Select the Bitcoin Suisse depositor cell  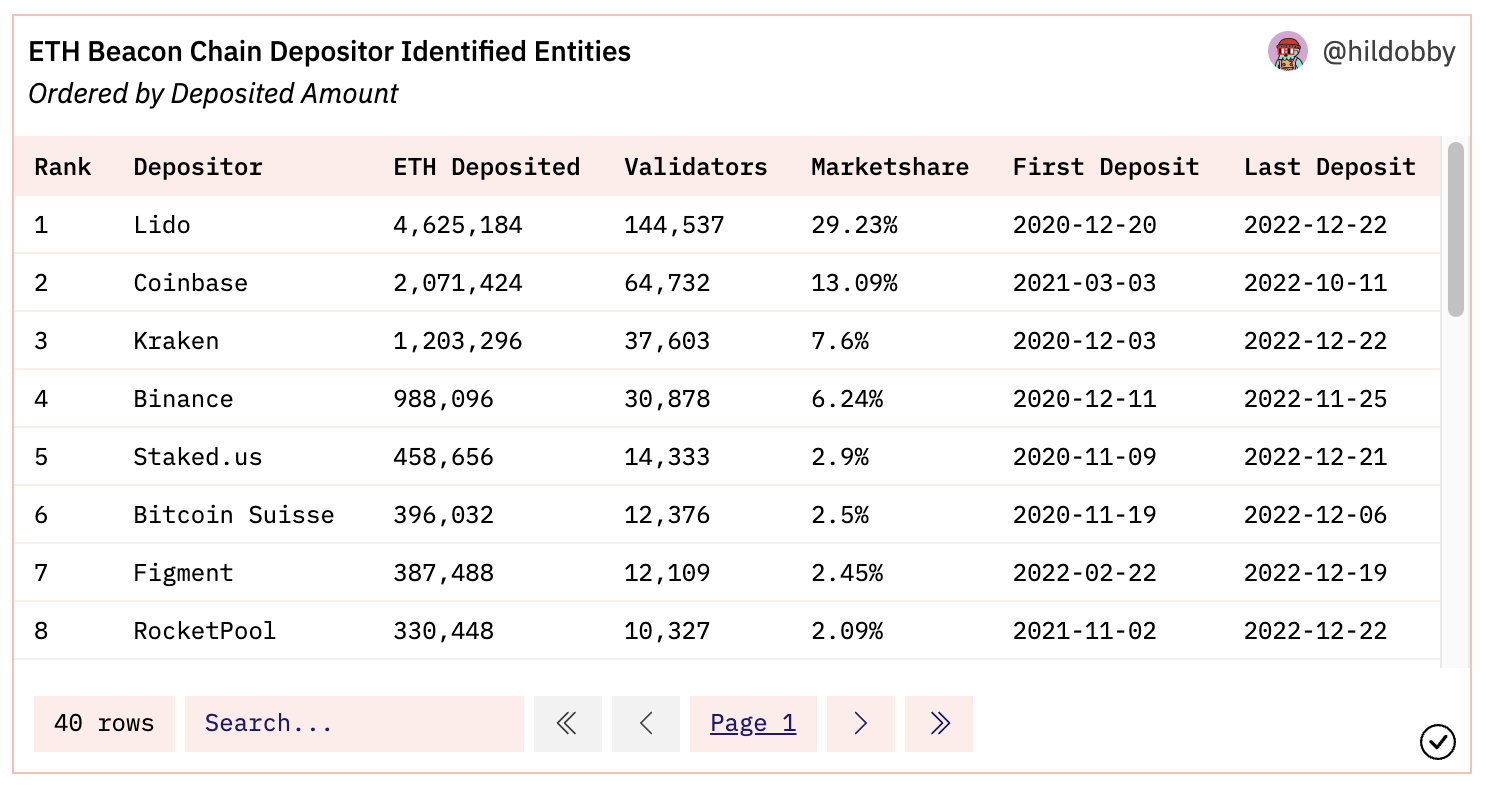coord(234,515)
